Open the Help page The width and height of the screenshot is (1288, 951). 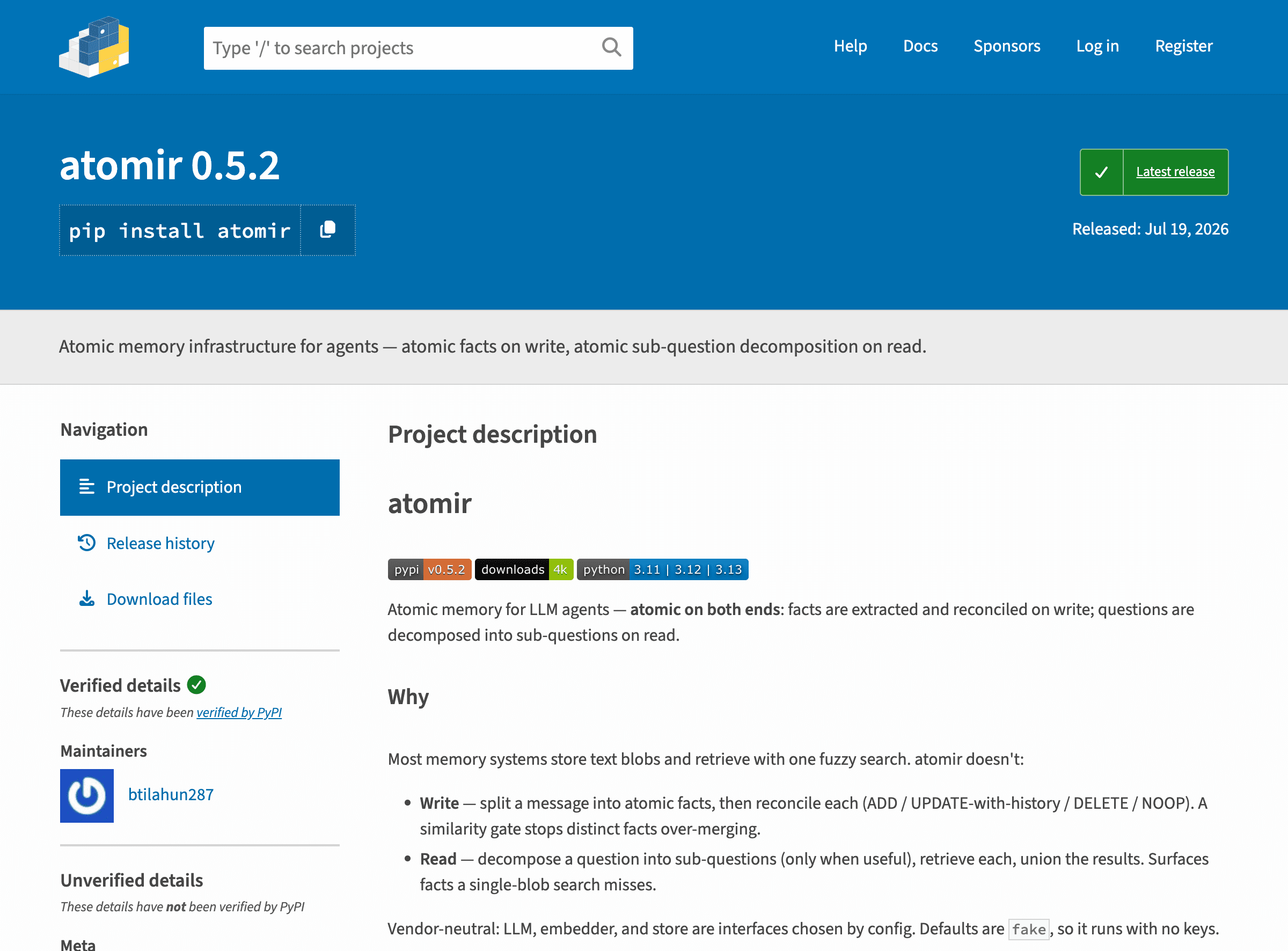[851, 46]
